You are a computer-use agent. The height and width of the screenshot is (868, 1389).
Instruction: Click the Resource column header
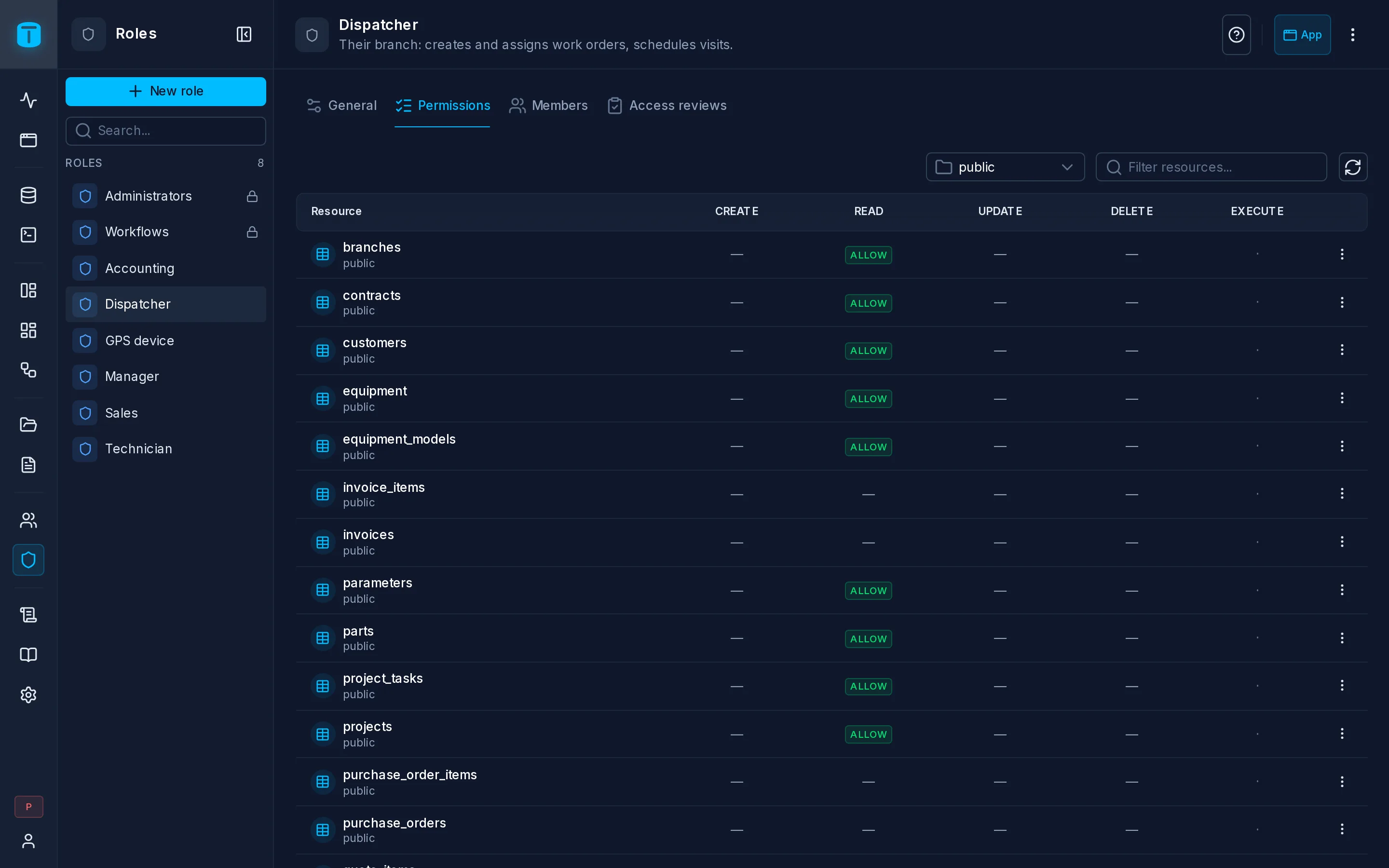pyautogui.click(x=336, y=211)
